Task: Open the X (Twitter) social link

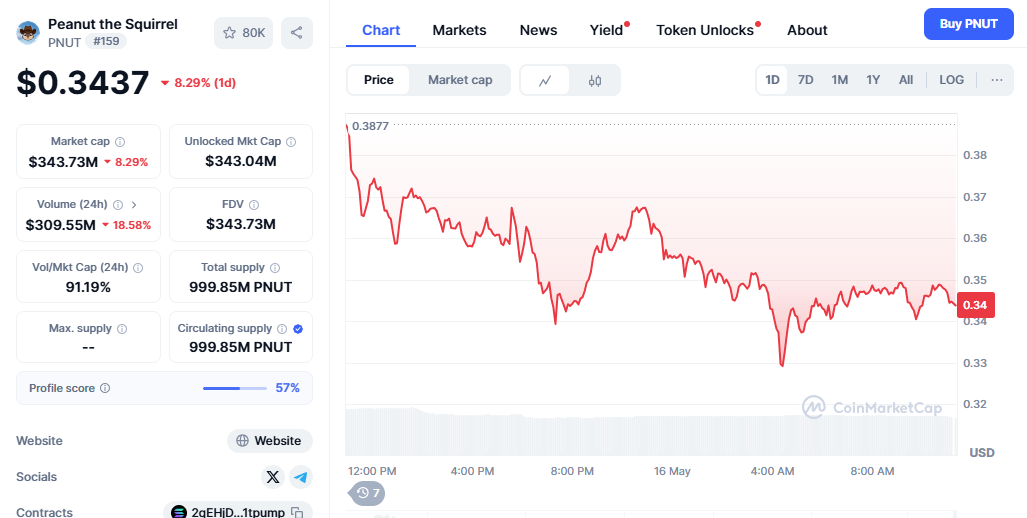Action: 272,477
